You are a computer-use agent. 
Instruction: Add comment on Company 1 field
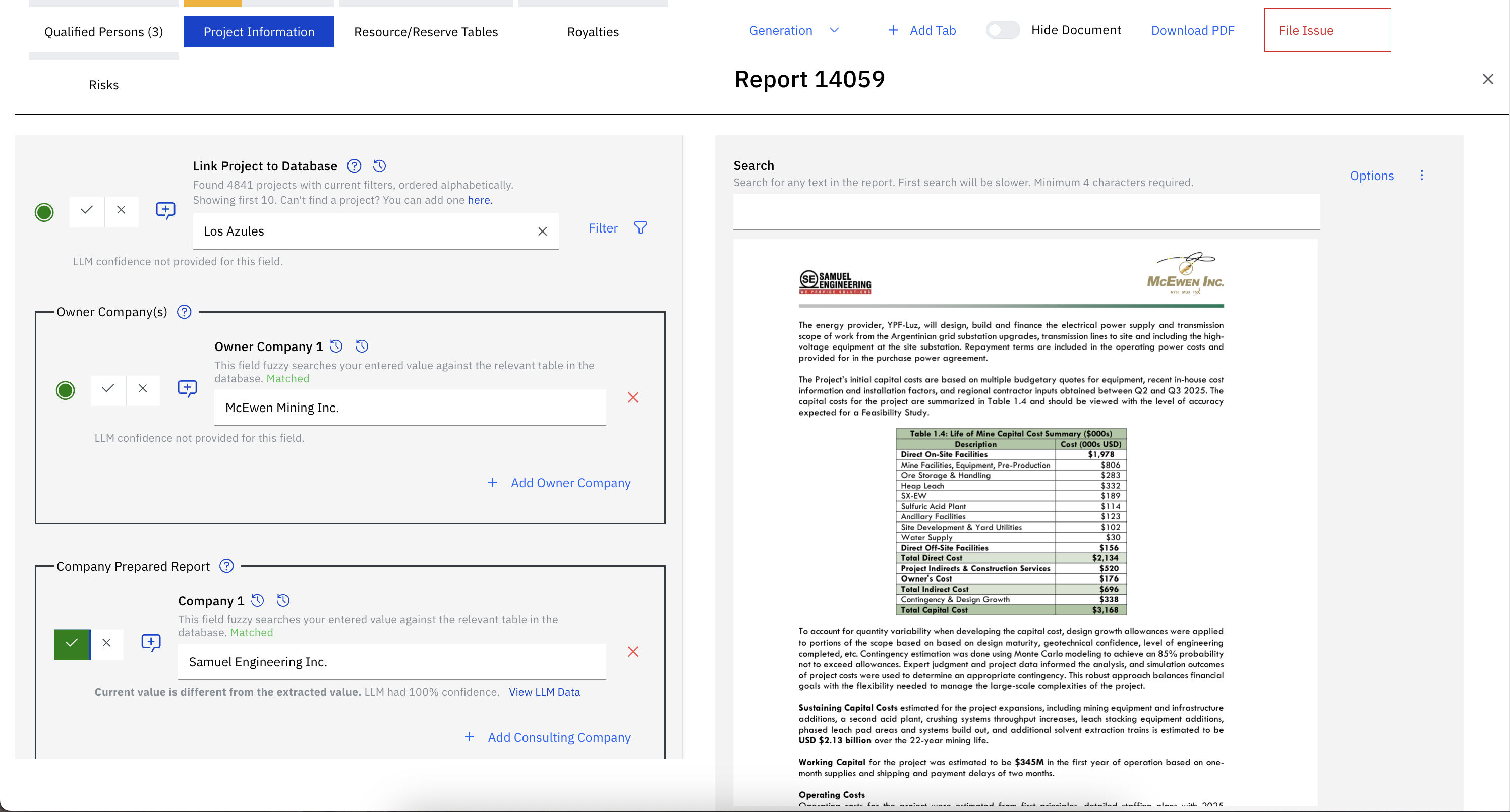pyautogui.click(x=151, y=643)
